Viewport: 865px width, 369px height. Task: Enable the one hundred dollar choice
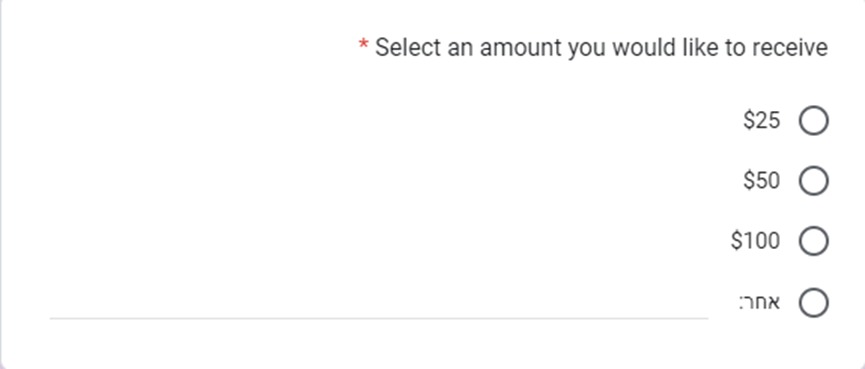coord(814,241)
